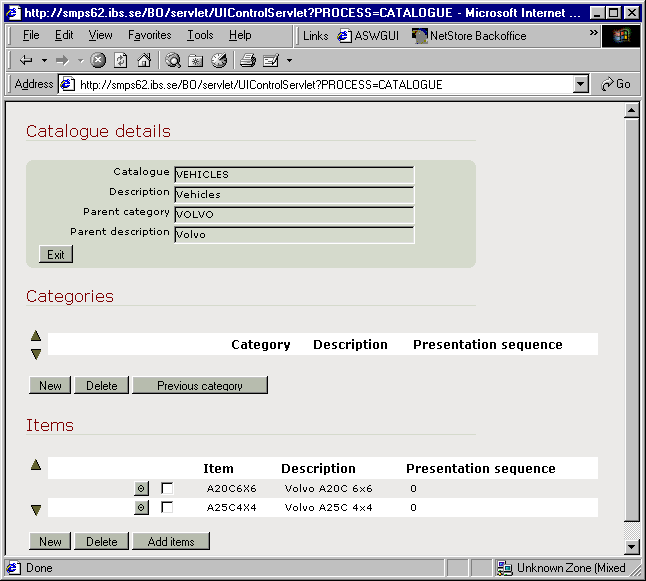The image size is (646, 581).
Task: Go to the Home page icon
Action: tap(141, 60)
